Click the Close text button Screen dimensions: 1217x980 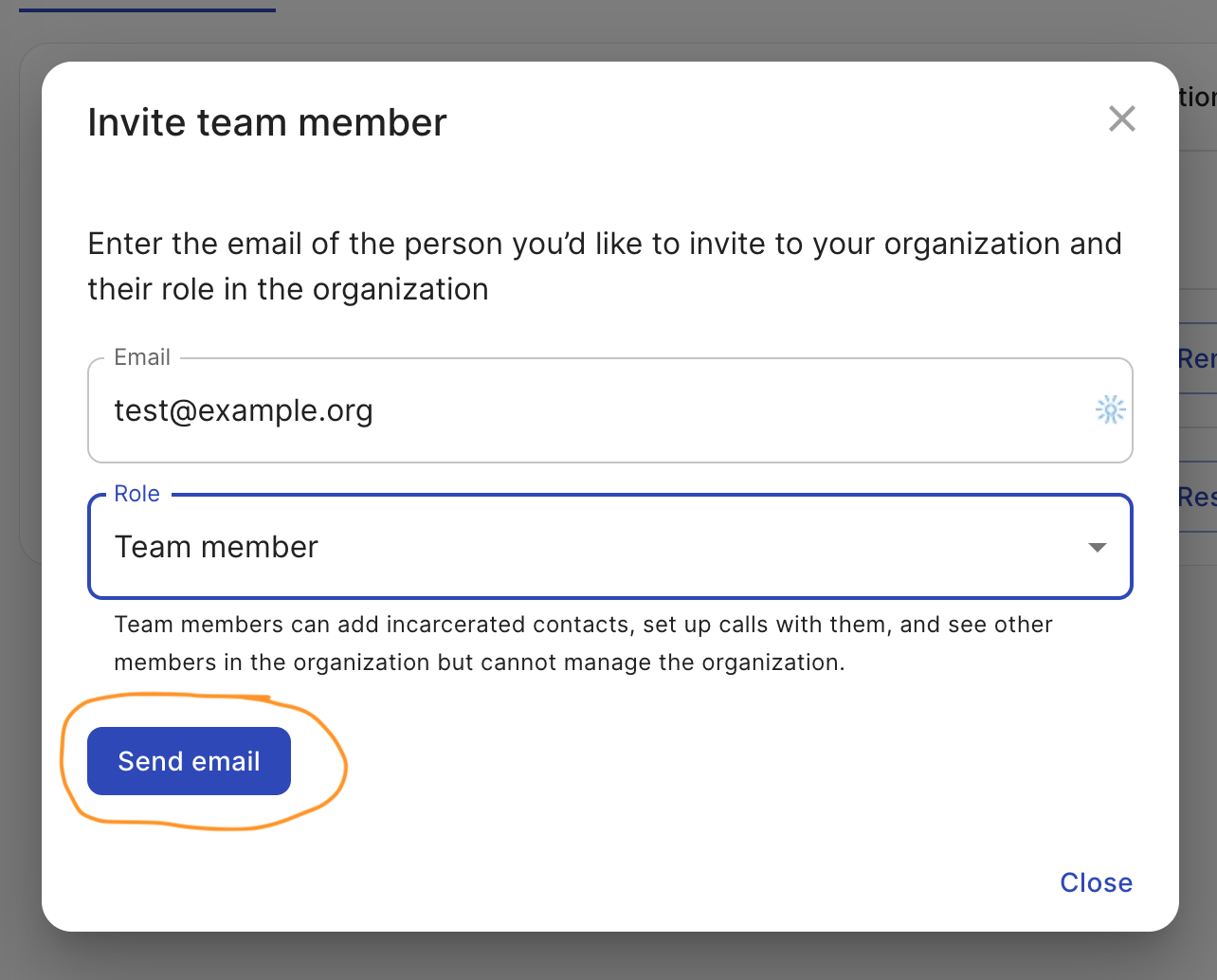(1096, 882)
